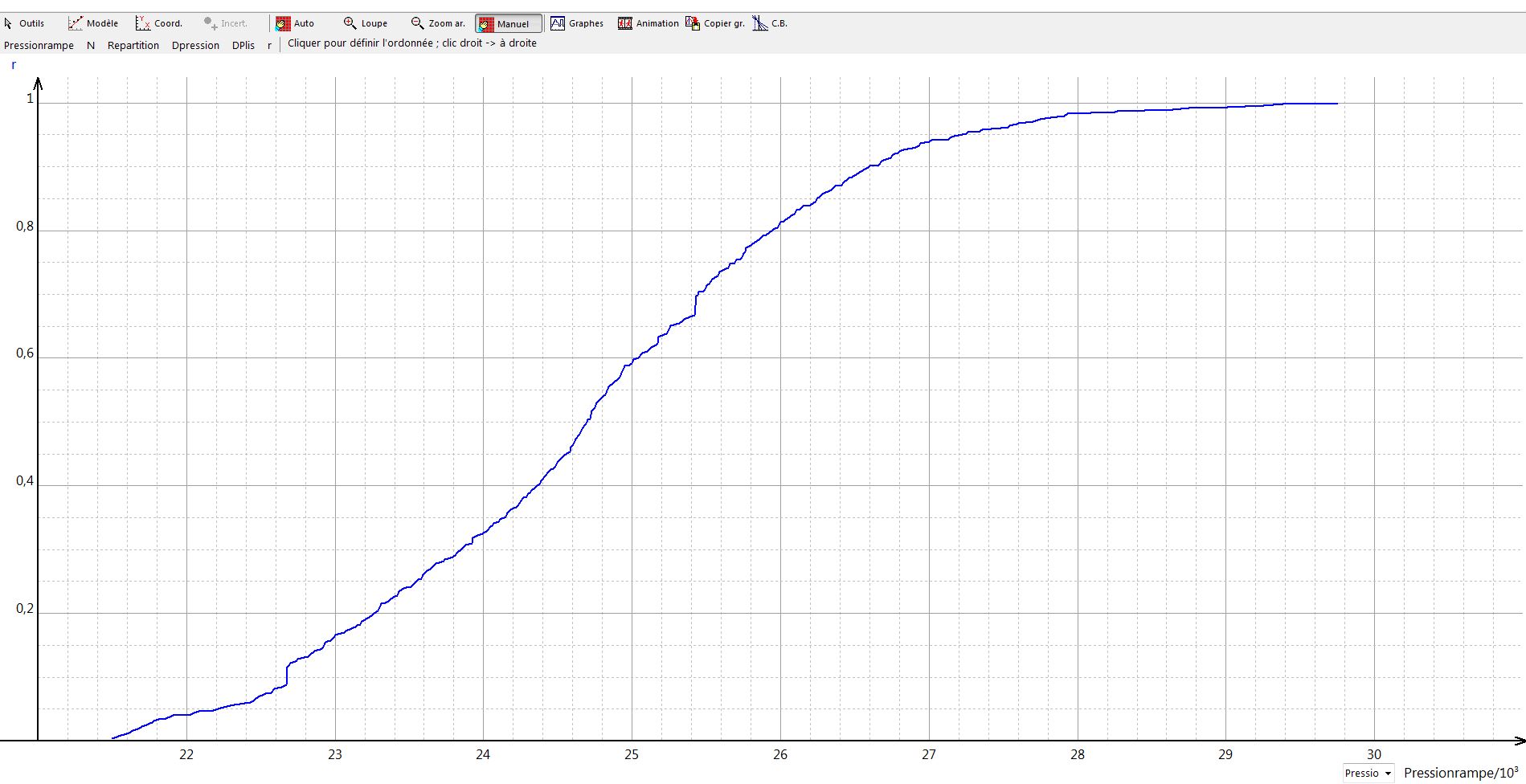This screenshot has width=1526, height=784.
Task: Toggle the Manuel scale mode button
Action: click(509, 23)
